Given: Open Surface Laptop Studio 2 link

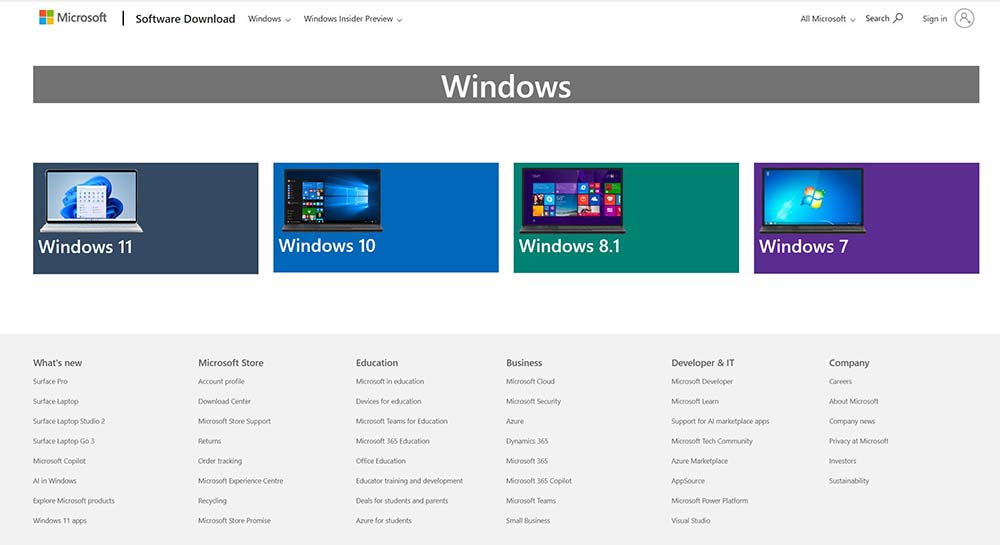Looking at the screenshot, I should 69,421.
